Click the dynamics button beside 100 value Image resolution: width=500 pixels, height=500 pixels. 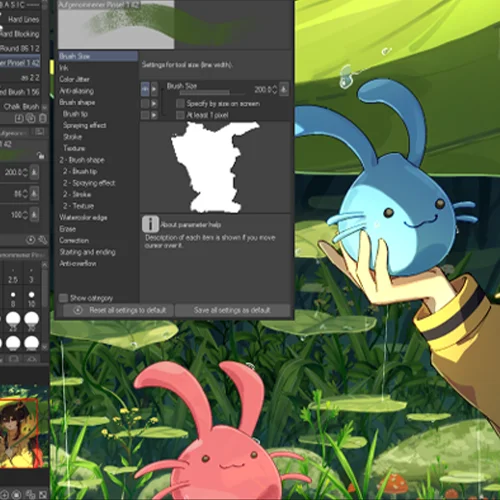[34, 215]
